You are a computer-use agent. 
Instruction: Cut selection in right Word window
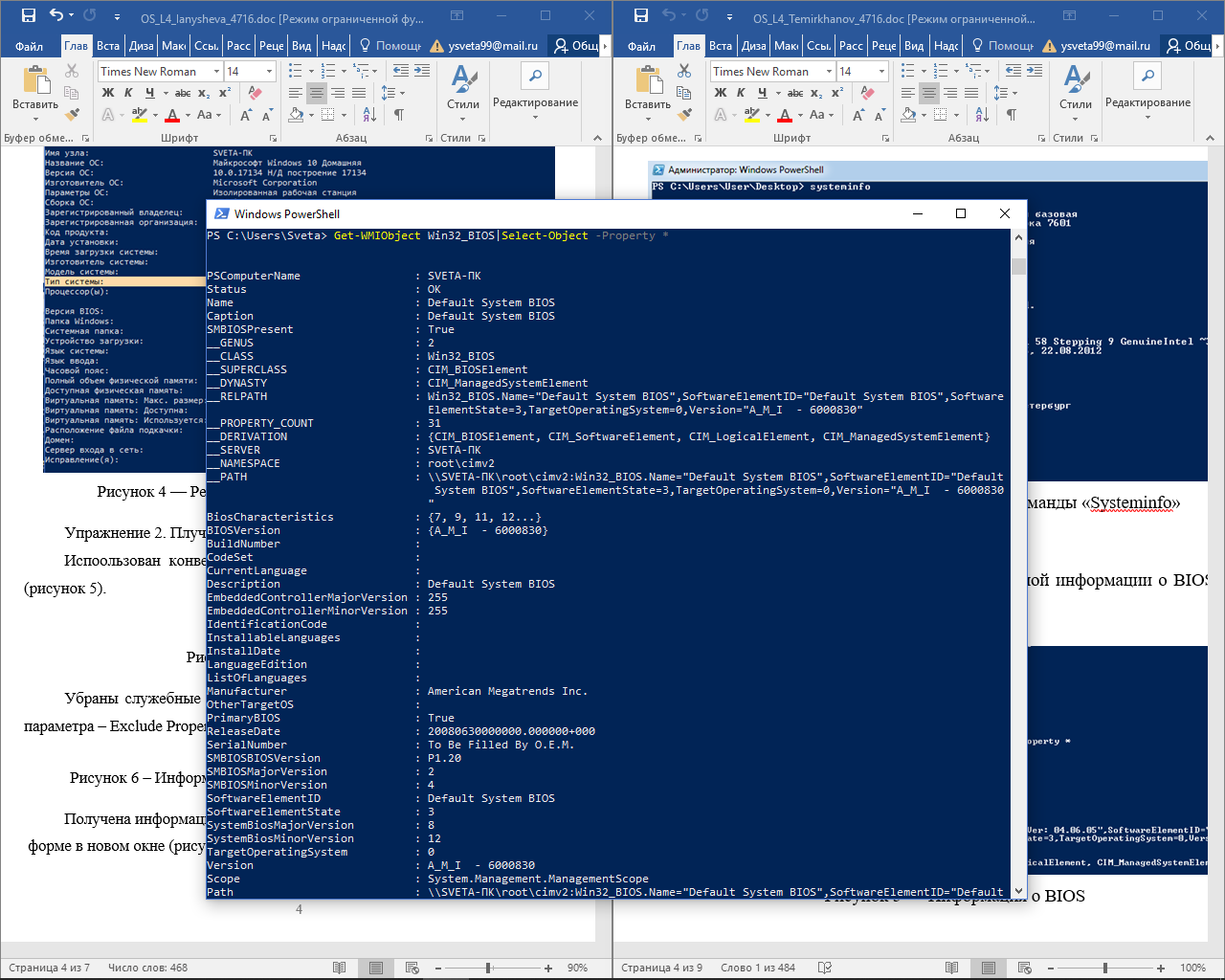[684, 71]
